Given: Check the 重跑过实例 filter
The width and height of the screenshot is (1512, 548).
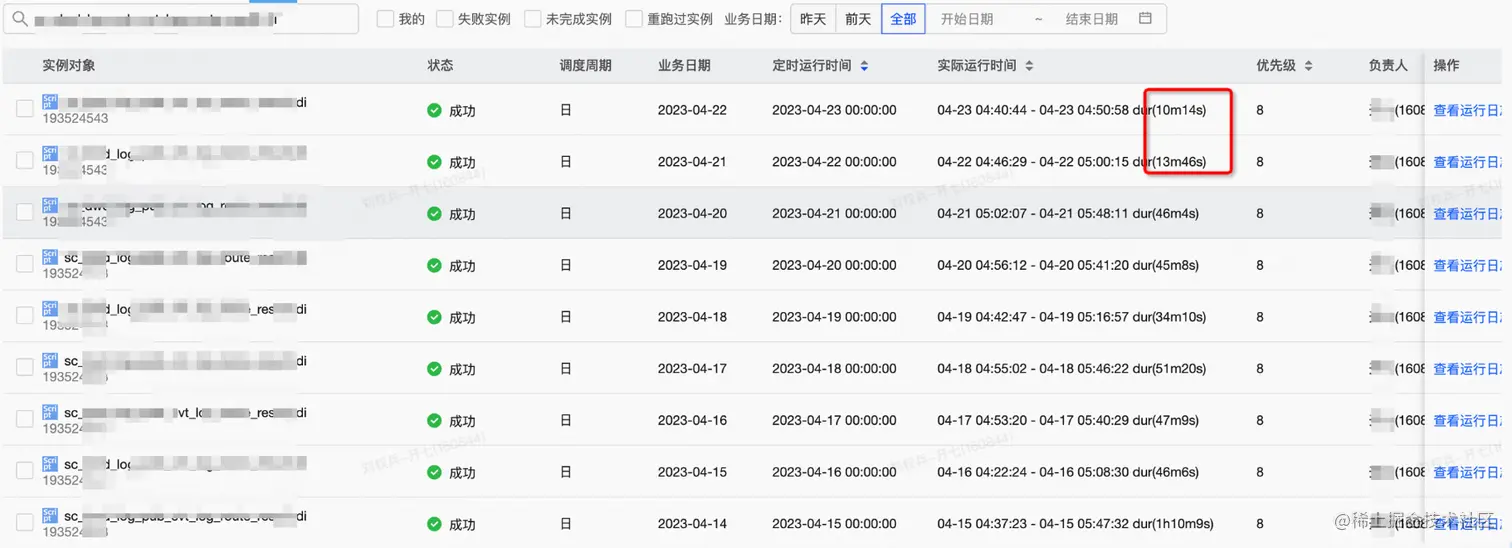Looking at the screenshot, I should 634,19.
